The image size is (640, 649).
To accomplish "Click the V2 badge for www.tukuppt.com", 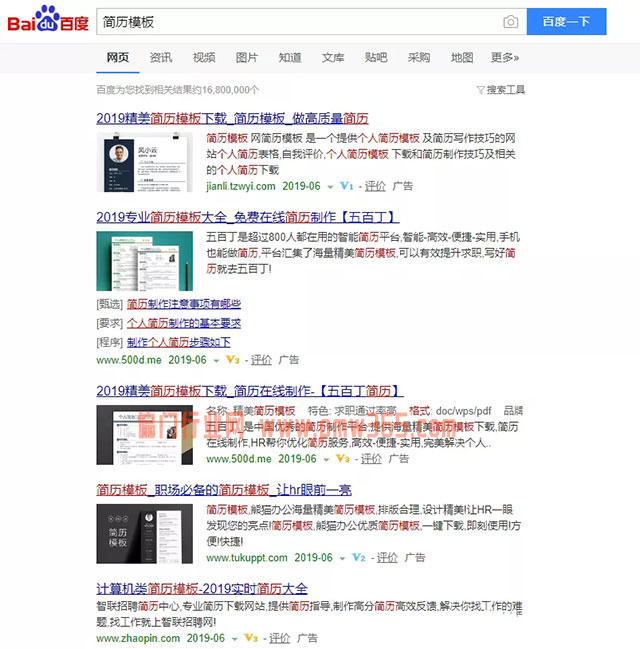I will click(358, 558).
